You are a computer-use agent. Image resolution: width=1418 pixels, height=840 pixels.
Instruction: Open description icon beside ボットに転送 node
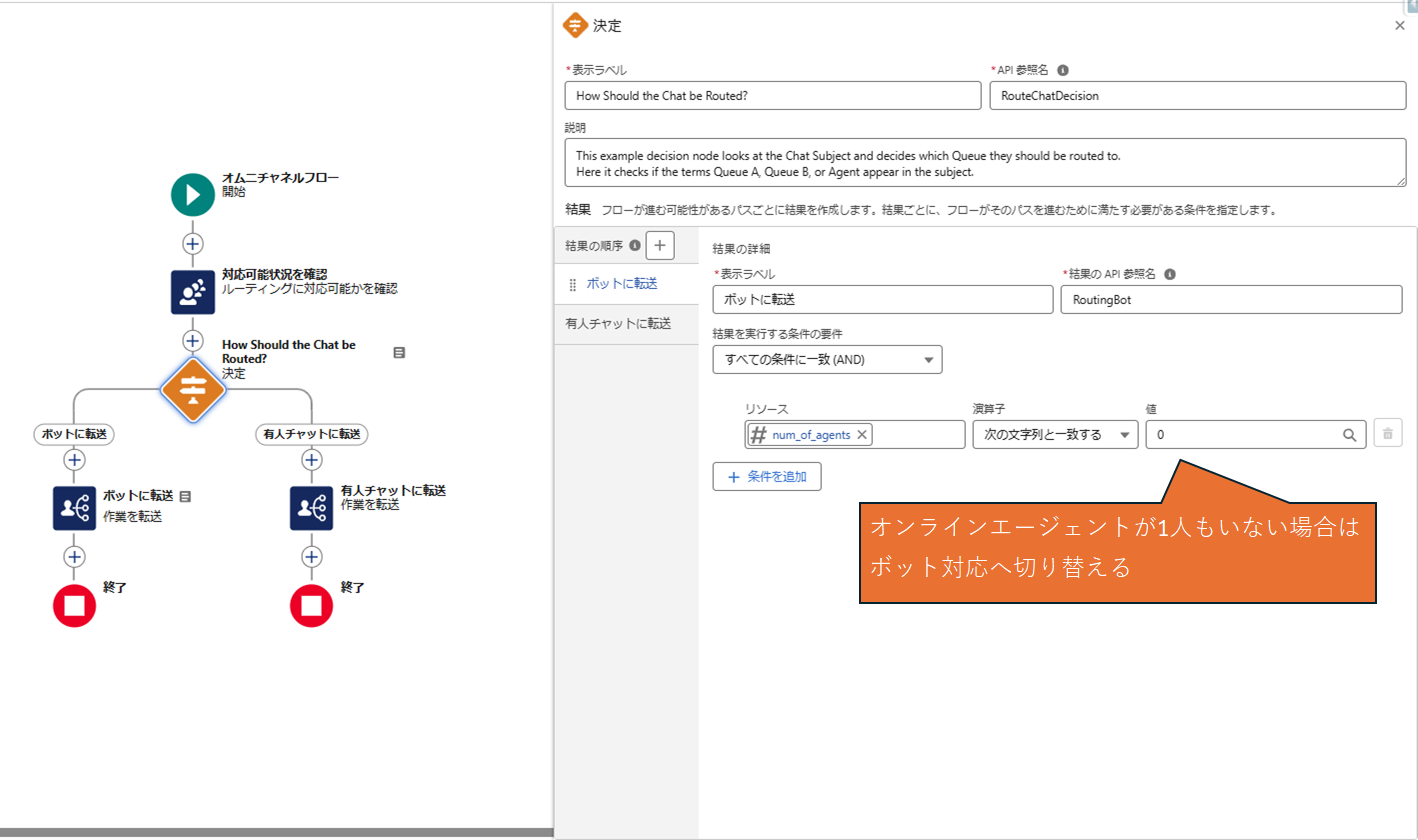[x=185, y=496]
